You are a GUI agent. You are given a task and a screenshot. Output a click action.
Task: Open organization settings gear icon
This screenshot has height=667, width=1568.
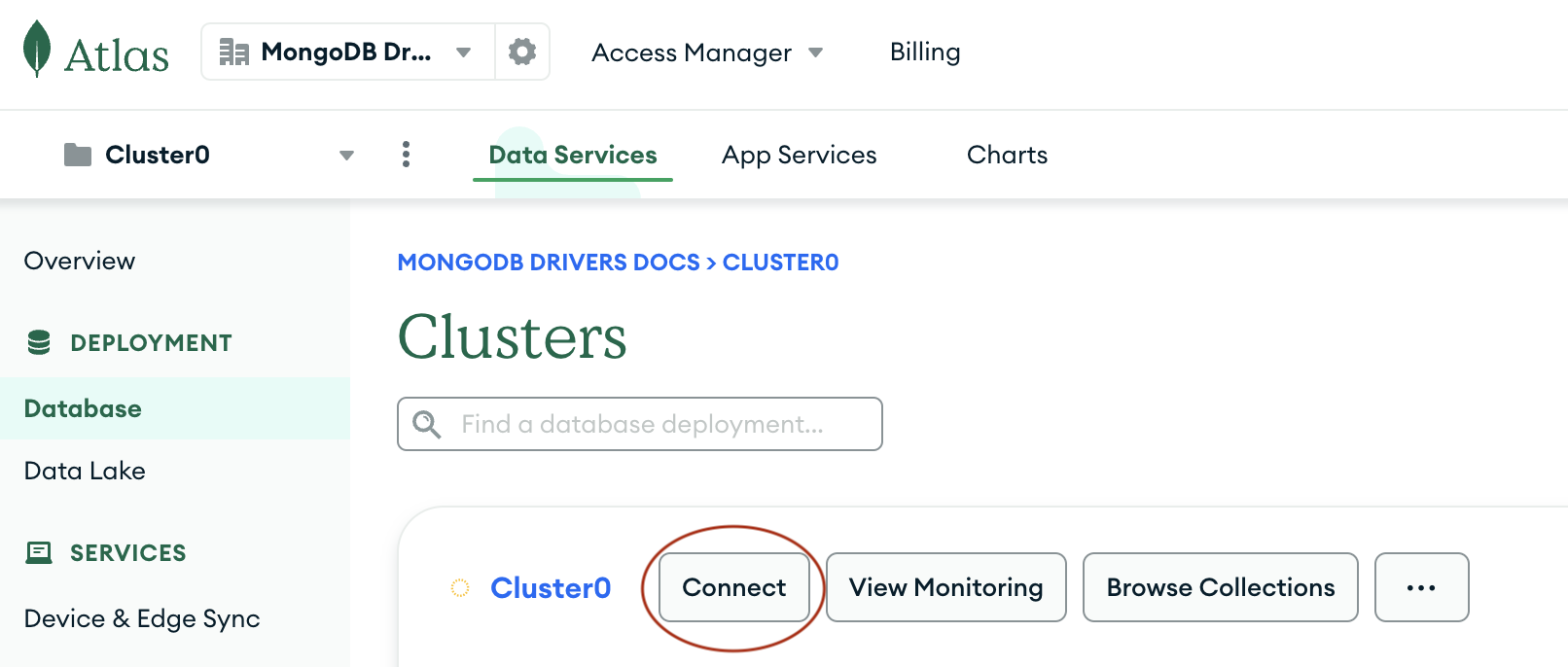(522, 52)
